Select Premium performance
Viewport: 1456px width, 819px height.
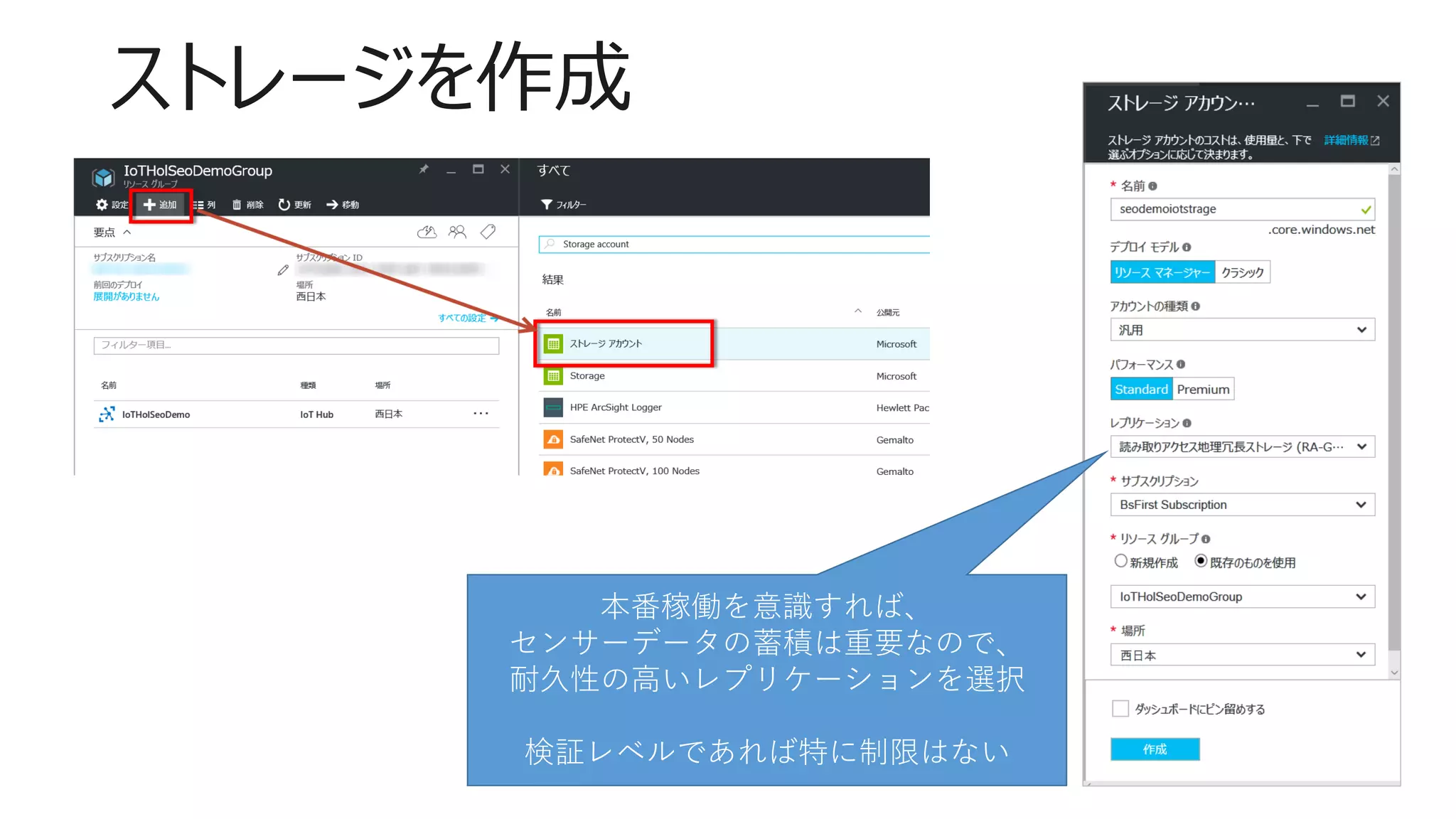(x=1203, y=389)
